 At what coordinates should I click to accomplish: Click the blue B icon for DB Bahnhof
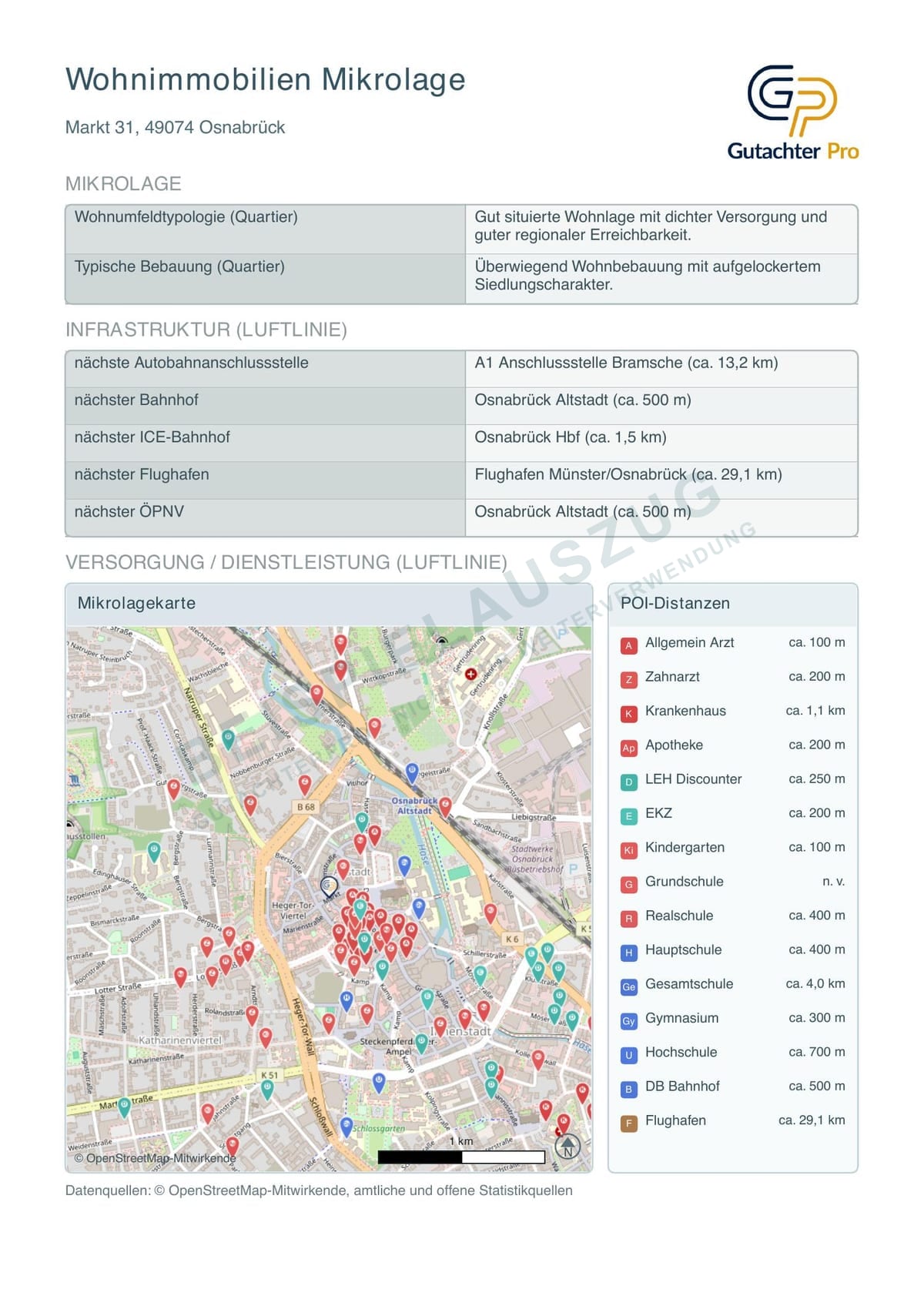click(628, 1089)
